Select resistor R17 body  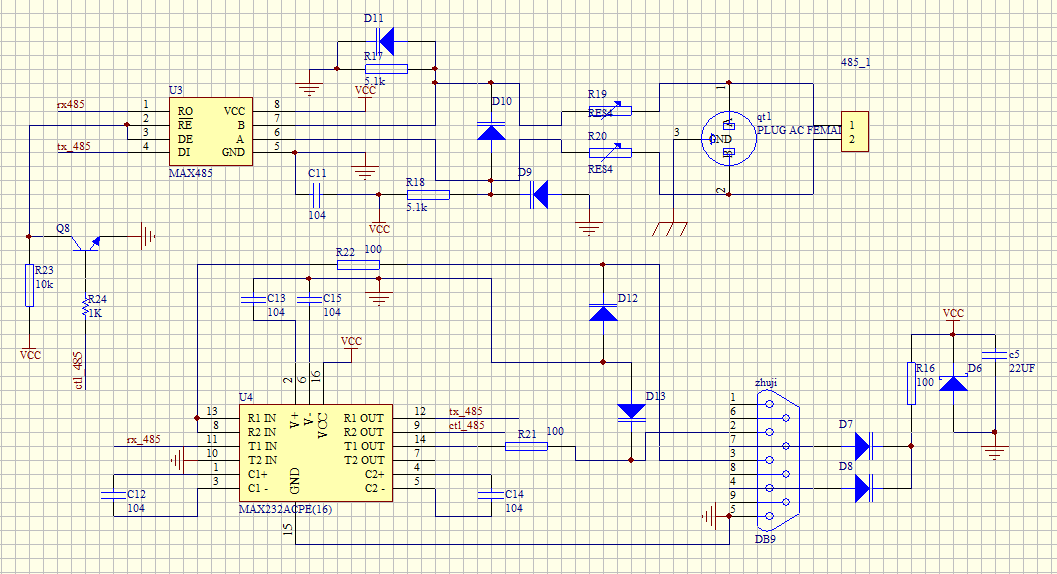386,68
